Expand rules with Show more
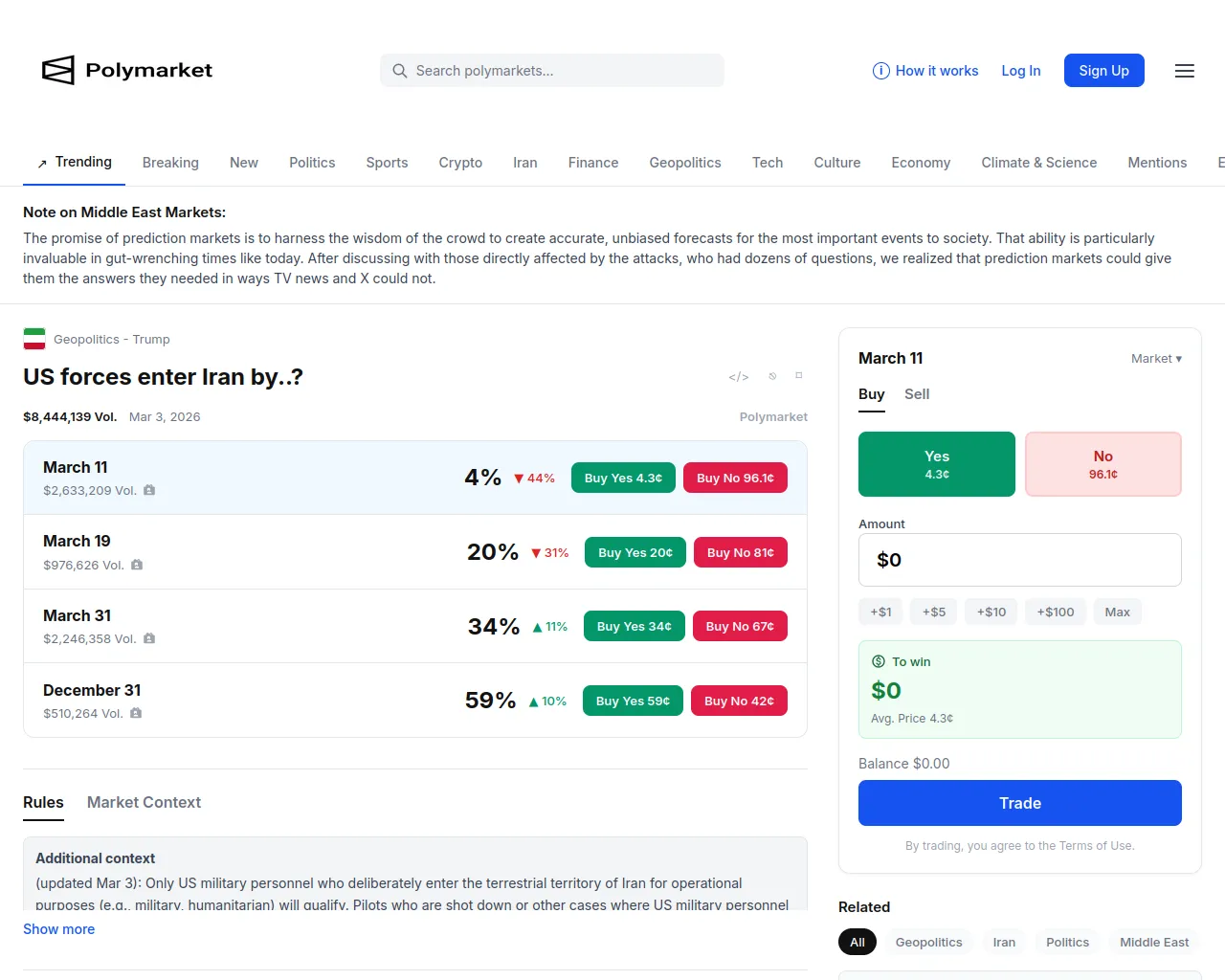This screenshot has width=1225, height=980. pyautogui.click(x=59, y=929)
